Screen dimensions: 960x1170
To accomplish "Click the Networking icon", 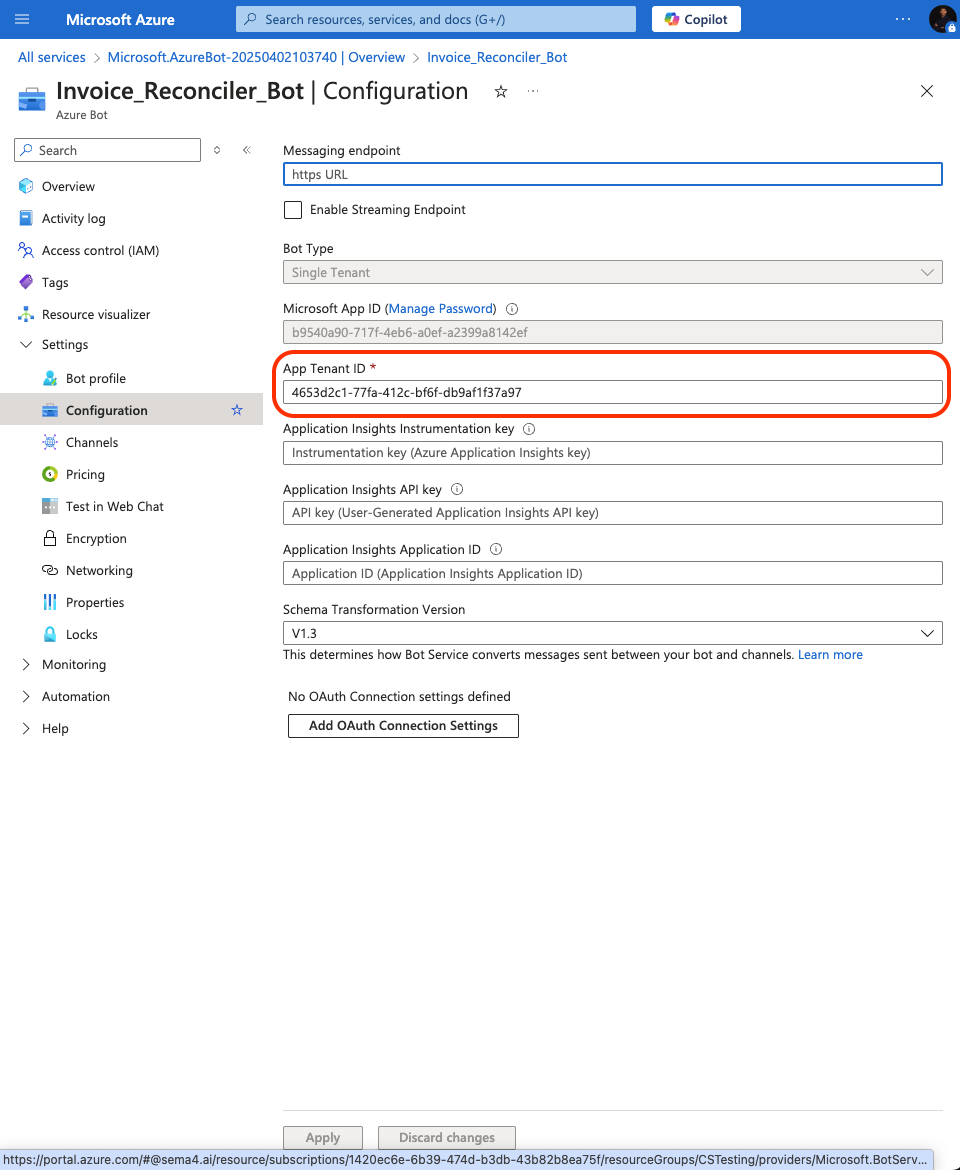I will [x=50, y=571].
